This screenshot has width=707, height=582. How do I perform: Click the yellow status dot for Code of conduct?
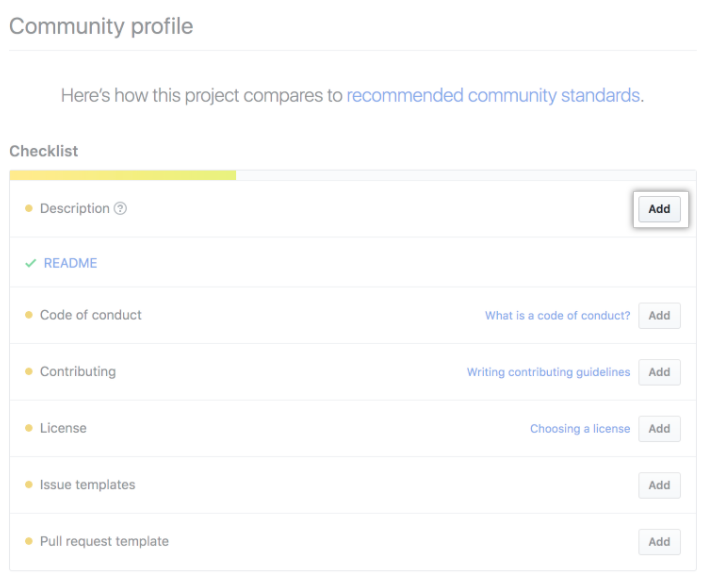point(29,315)
